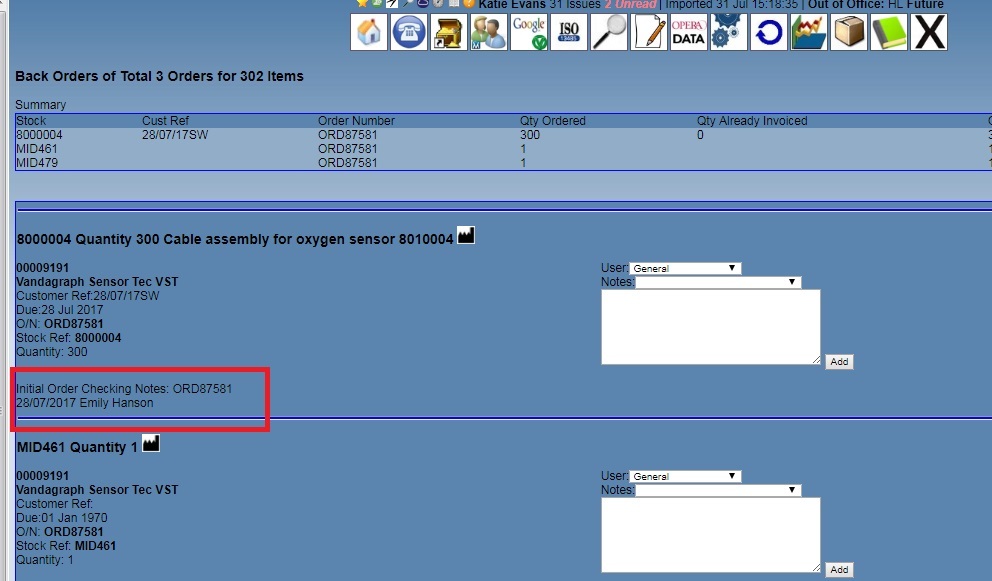Screen dimensions: 992x581
Task: Open the ISO documents icon
Action: 569,32
